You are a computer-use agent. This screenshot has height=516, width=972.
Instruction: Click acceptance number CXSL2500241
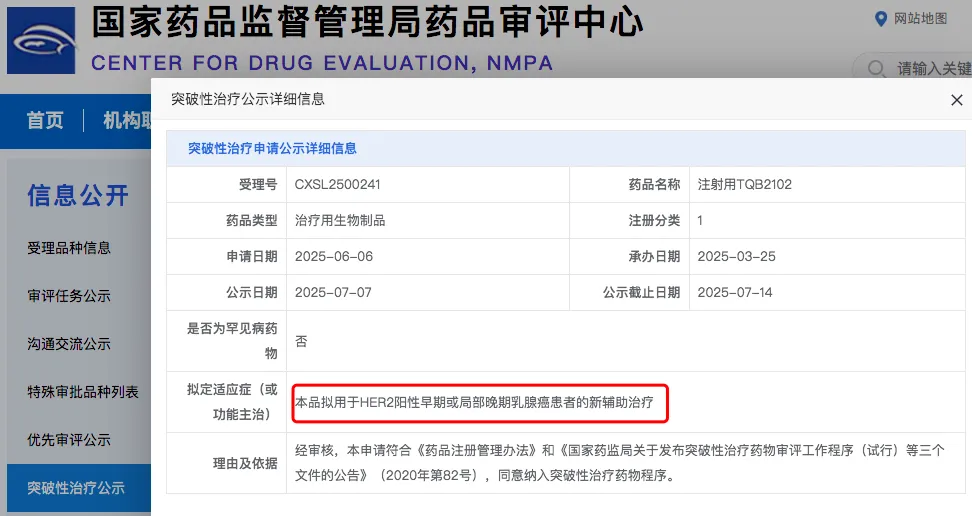click(x=337, y=184)
